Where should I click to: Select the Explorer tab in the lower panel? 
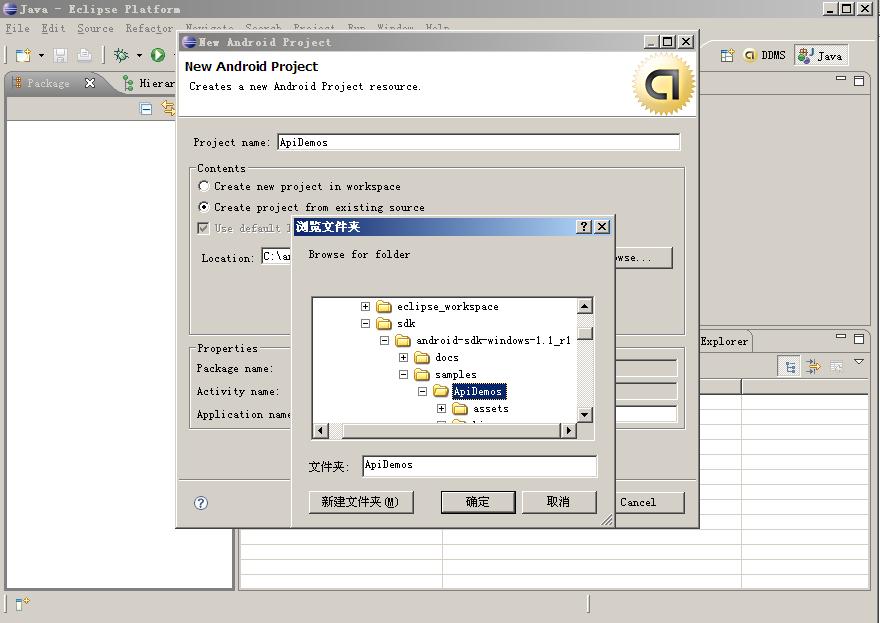[x=724, y=341]
